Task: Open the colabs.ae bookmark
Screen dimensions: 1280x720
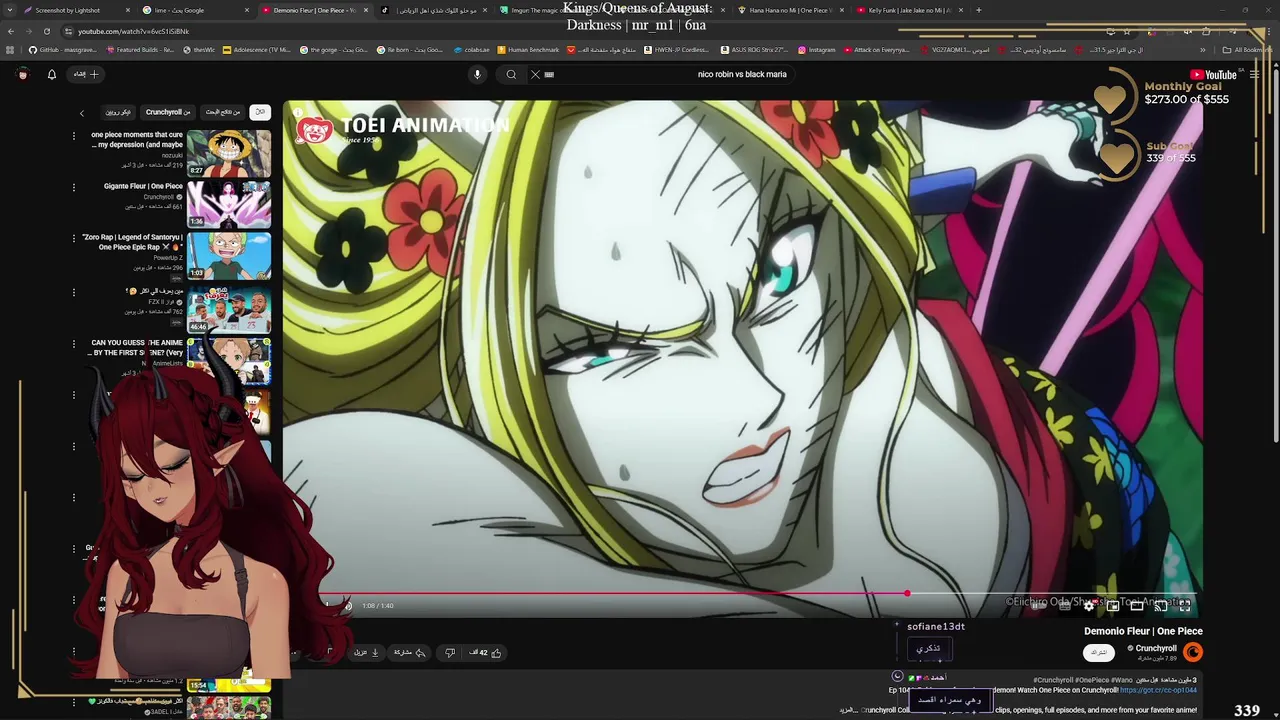Action: coord(471,50)
